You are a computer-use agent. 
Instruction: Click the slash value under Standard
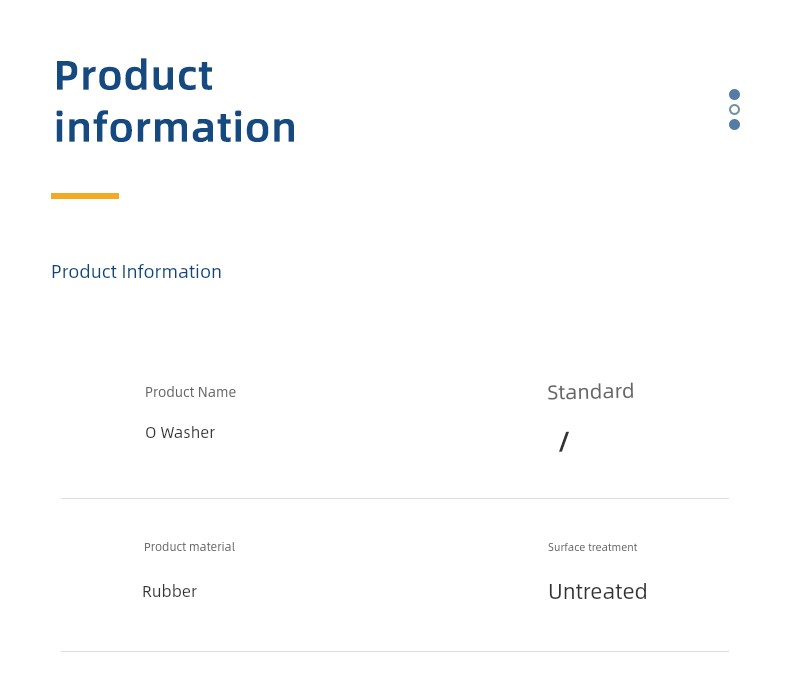coord(564,442)
